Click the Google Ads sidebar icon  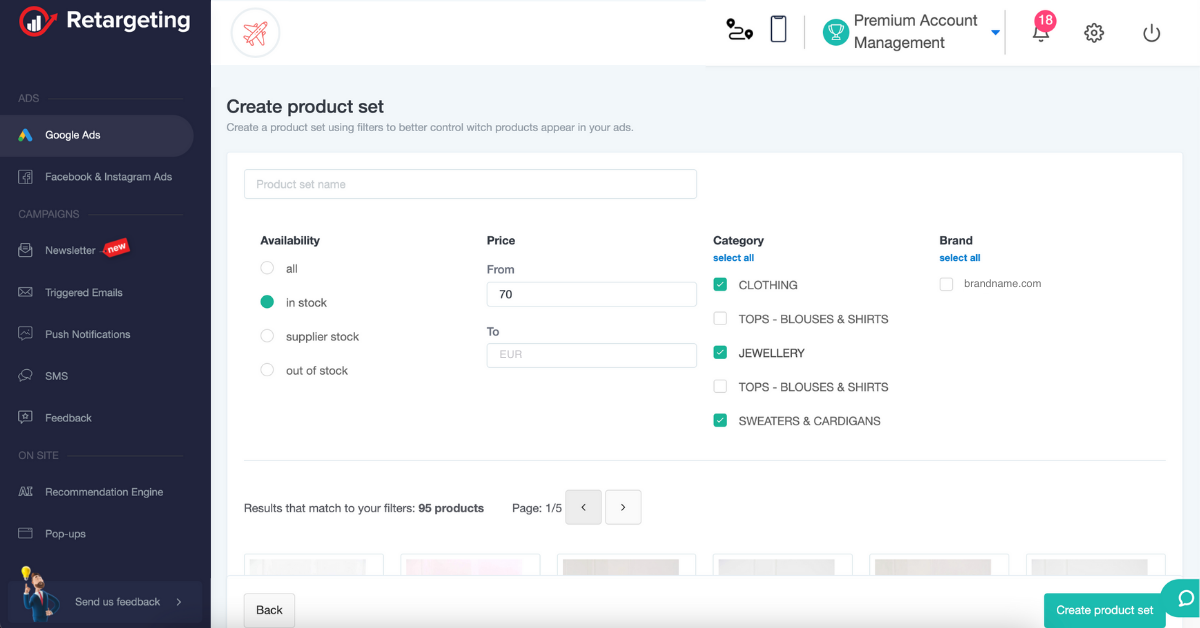tap(26, 135)
